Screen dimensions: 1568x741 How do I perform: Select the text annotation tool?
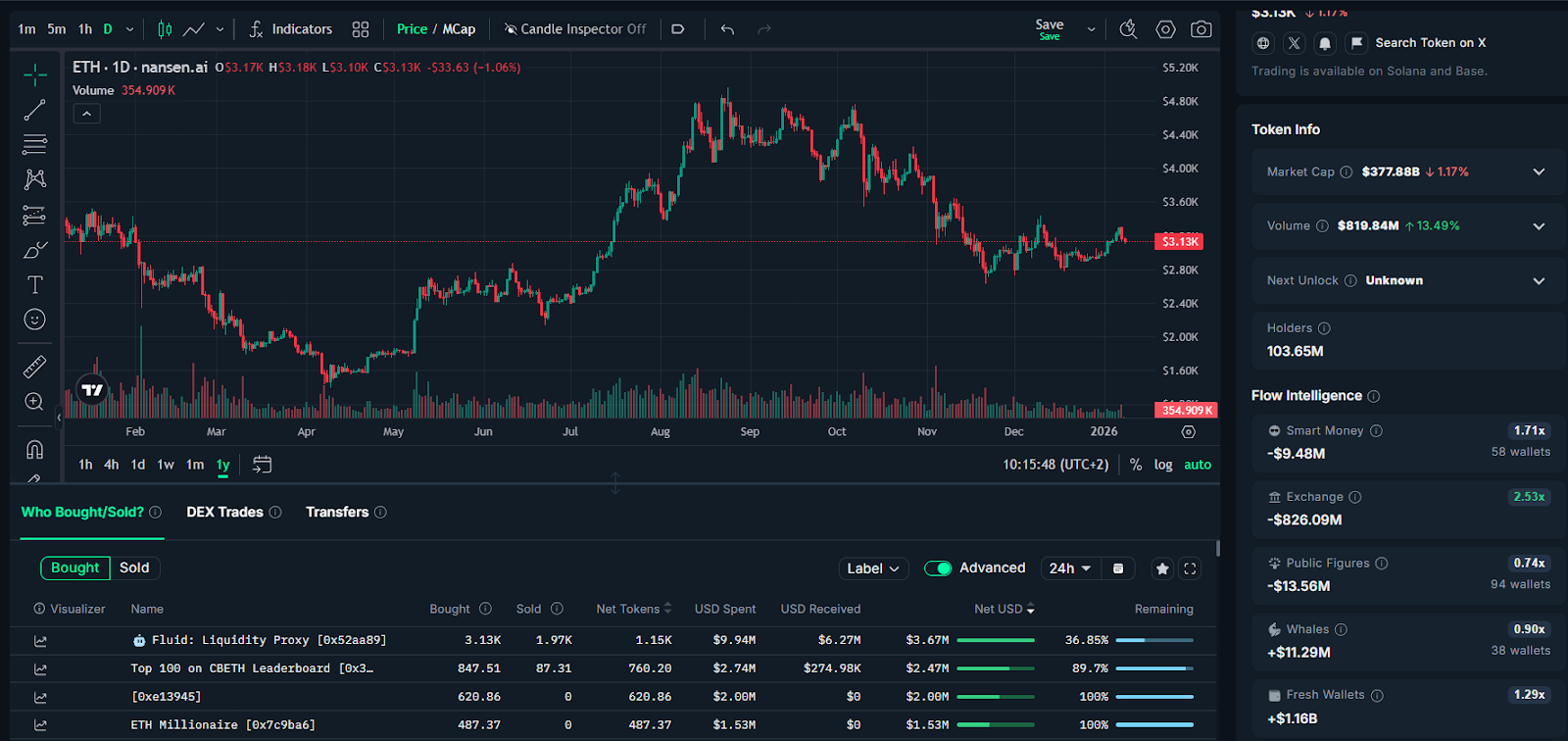(x=34, y=285)
